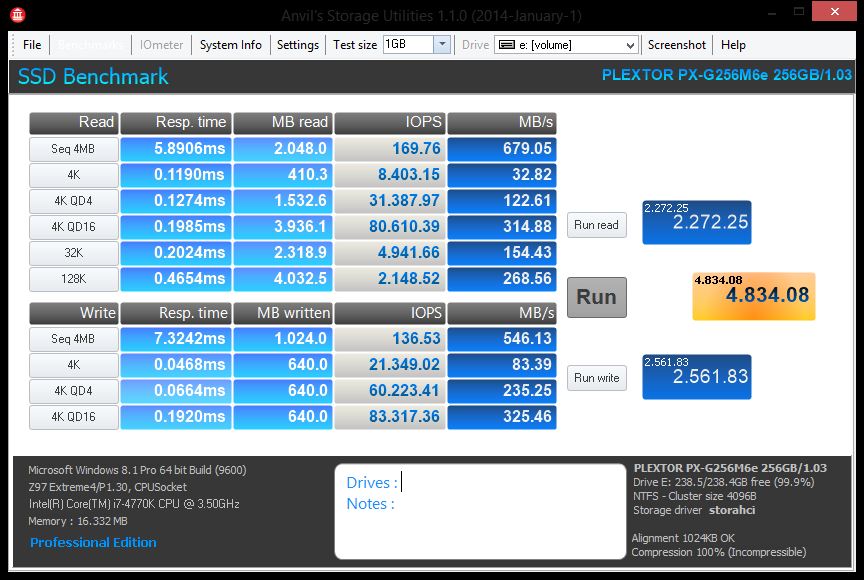Click the 31.387.97 IOPS cell

(390, 200)
